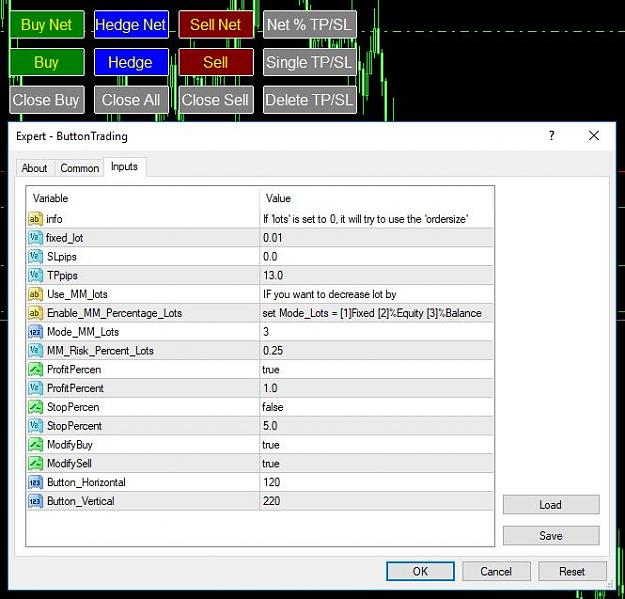
Task: Click the Mode_MM_Lots integer icon
Action: tap(35, 332)
